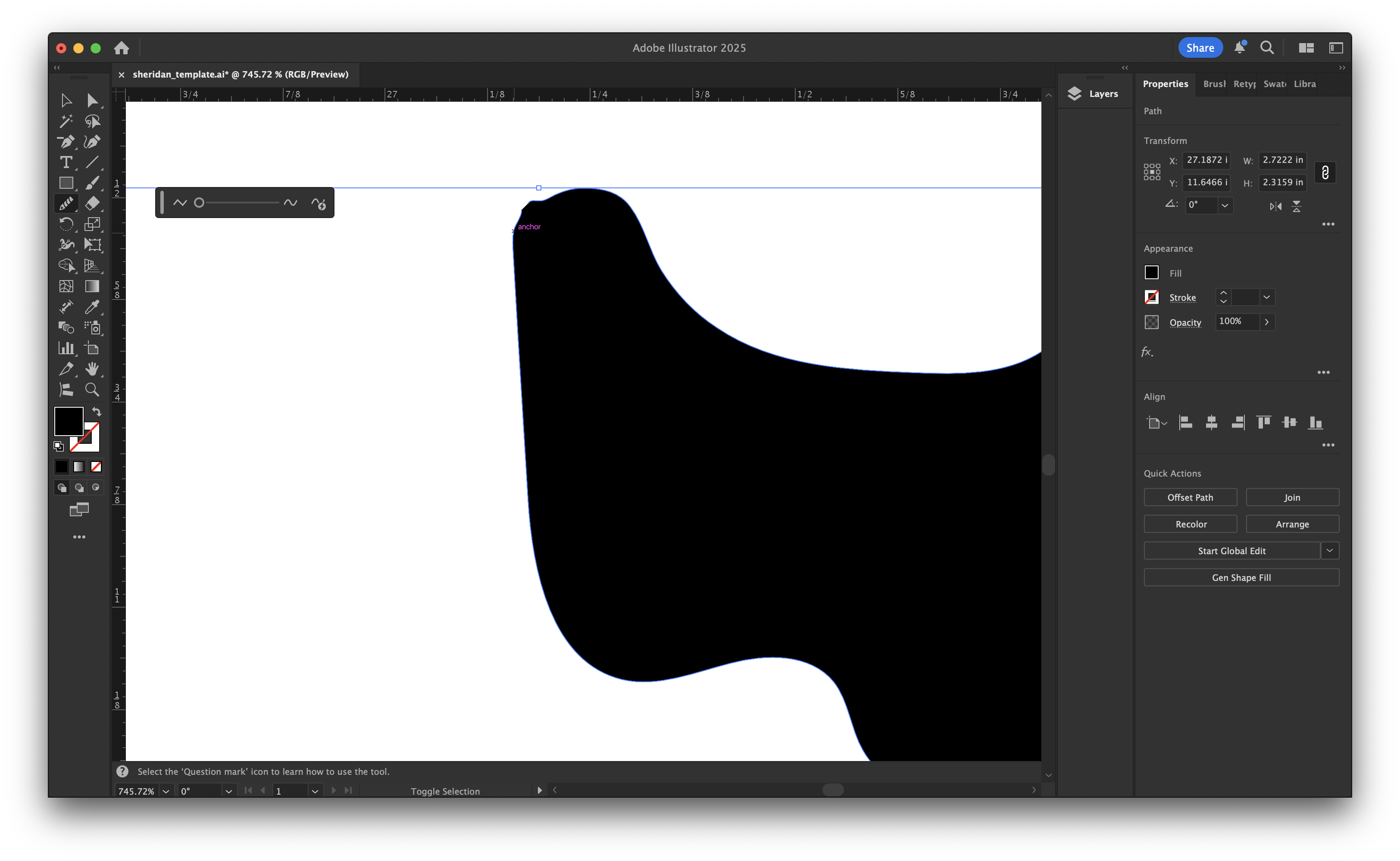Activate the Type tool
The height and width of the screenshot is (861, 1400).
point(66,162)
